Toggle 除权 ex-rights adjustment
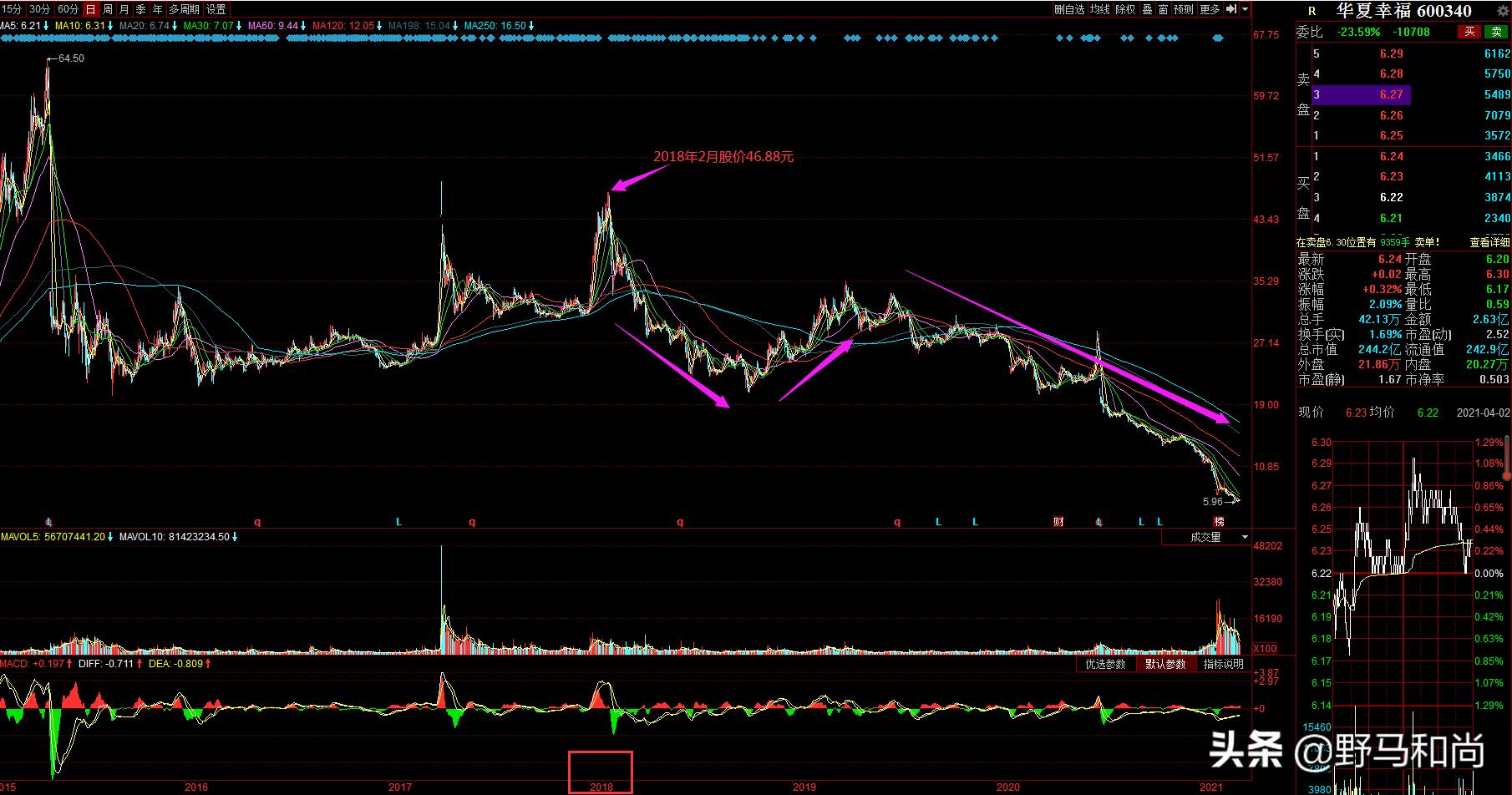The image size is (1512, 795). coord(1126,10)
